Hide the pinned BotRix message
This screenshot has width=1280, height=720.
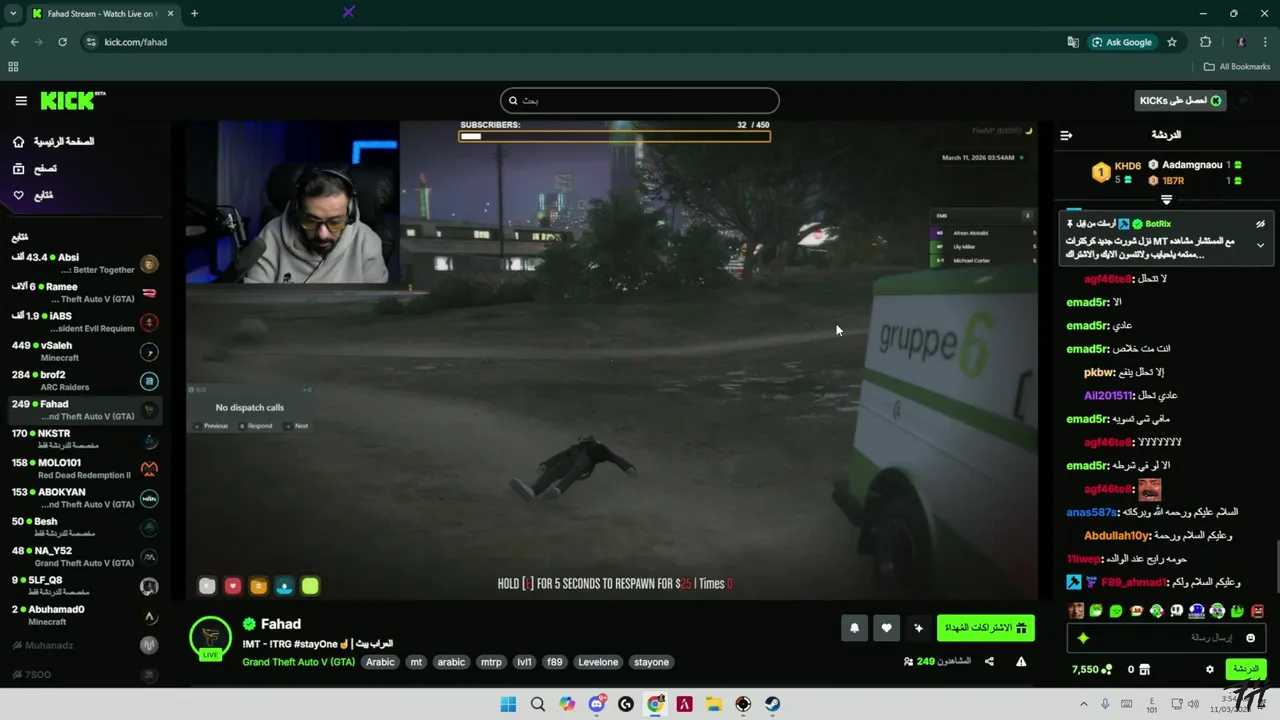click(x=1260, y=224)
